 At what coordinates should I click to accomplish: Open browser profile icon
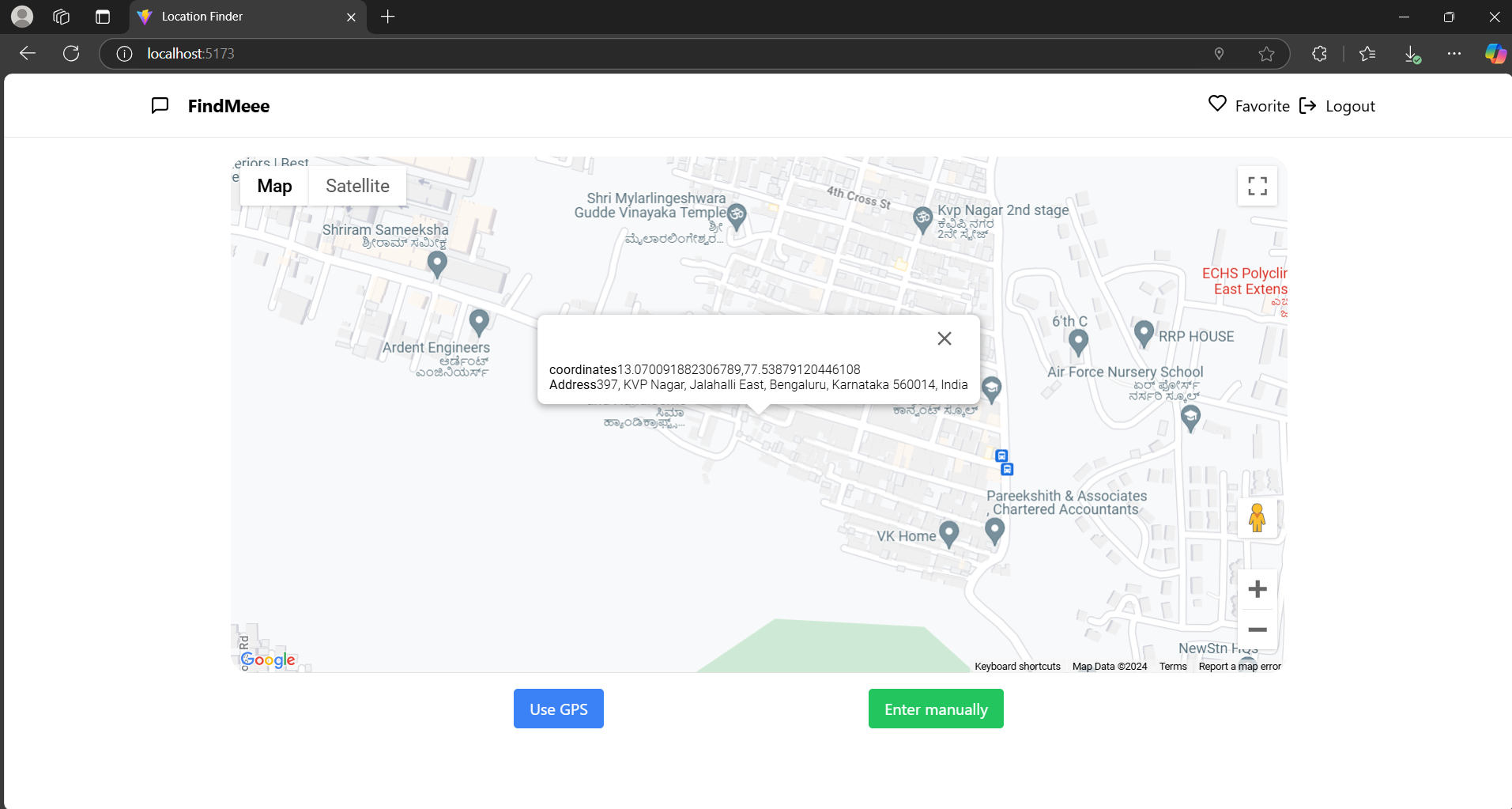22,17
